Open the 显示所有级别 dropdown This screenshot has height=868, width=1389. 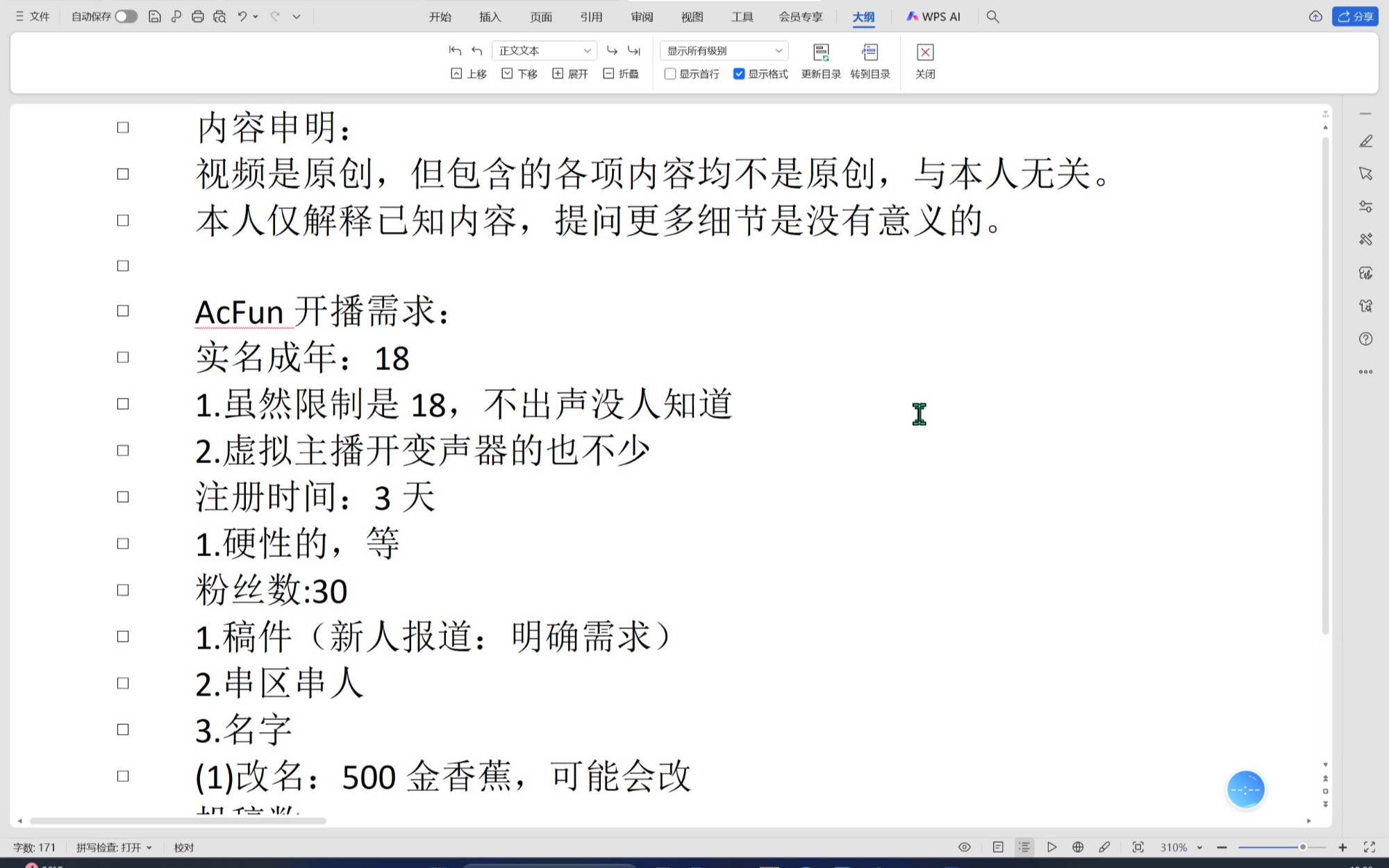[x=724, y=51]
